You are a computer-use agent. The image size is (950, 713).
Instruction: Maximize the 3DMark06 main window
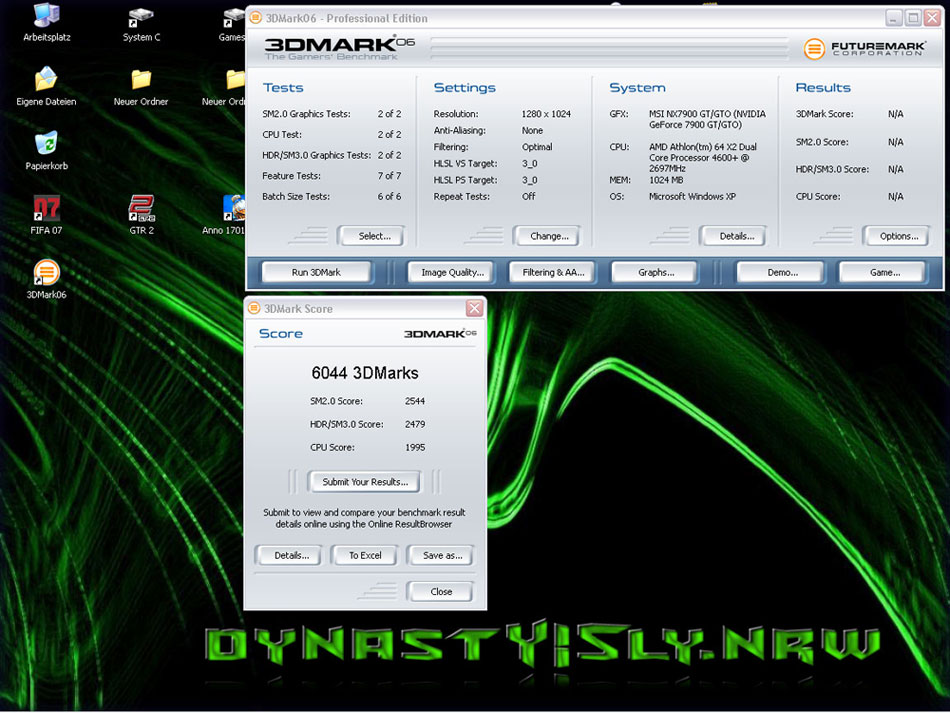[913, 18]
